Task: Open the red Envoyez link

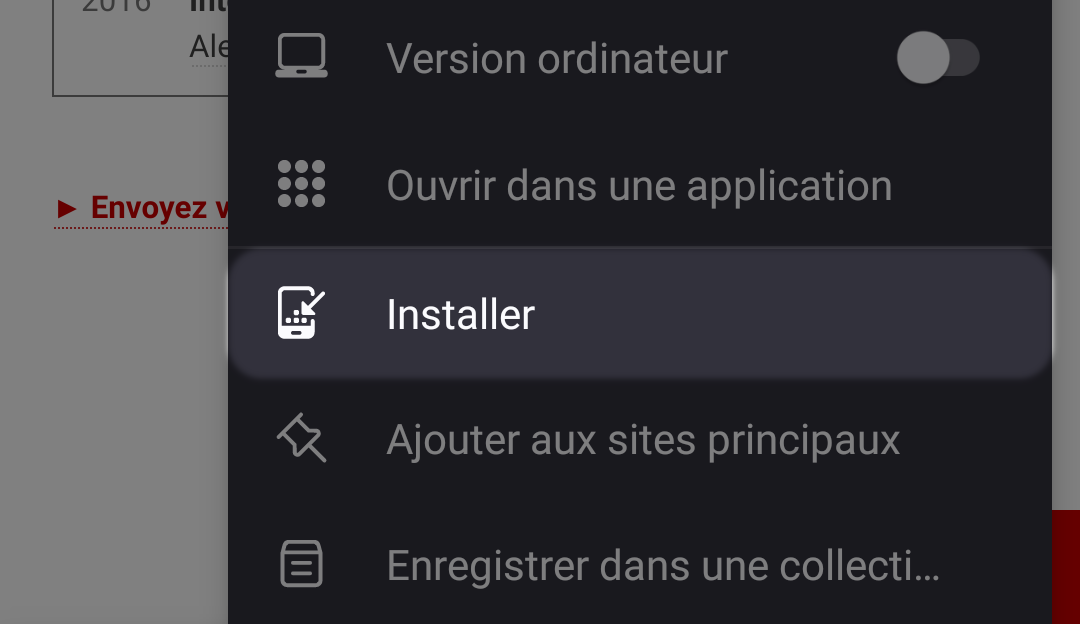Action: pyautogui.click(x=150, y=208)
